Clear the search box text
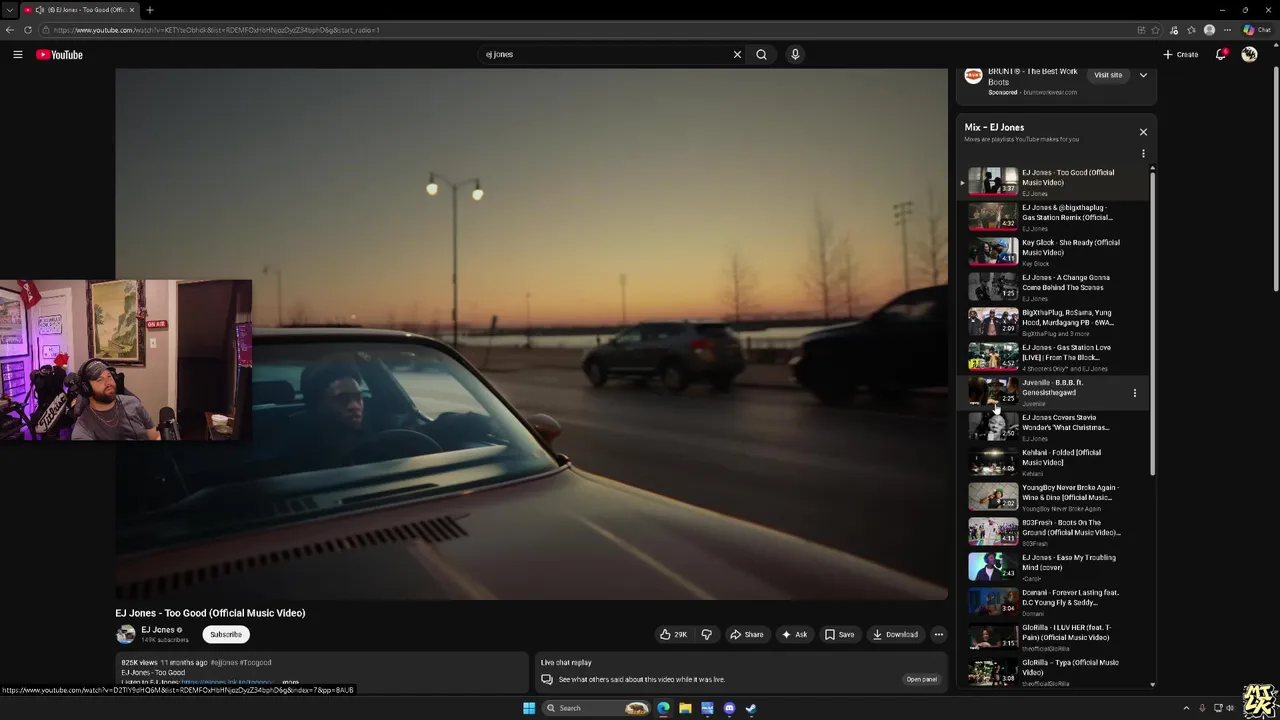Image resolution: width=1280 pixels, height=720 pixels. click(737, 55)
